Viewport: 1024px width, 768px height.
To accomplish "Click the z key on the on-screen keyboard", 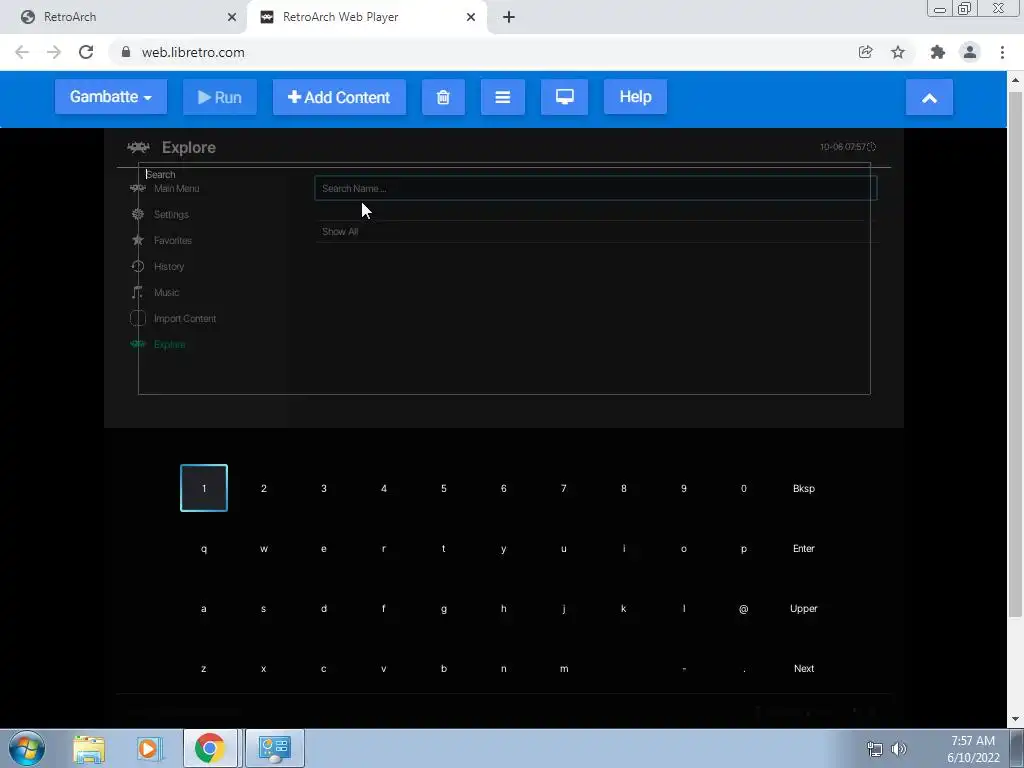I will 204,669.
